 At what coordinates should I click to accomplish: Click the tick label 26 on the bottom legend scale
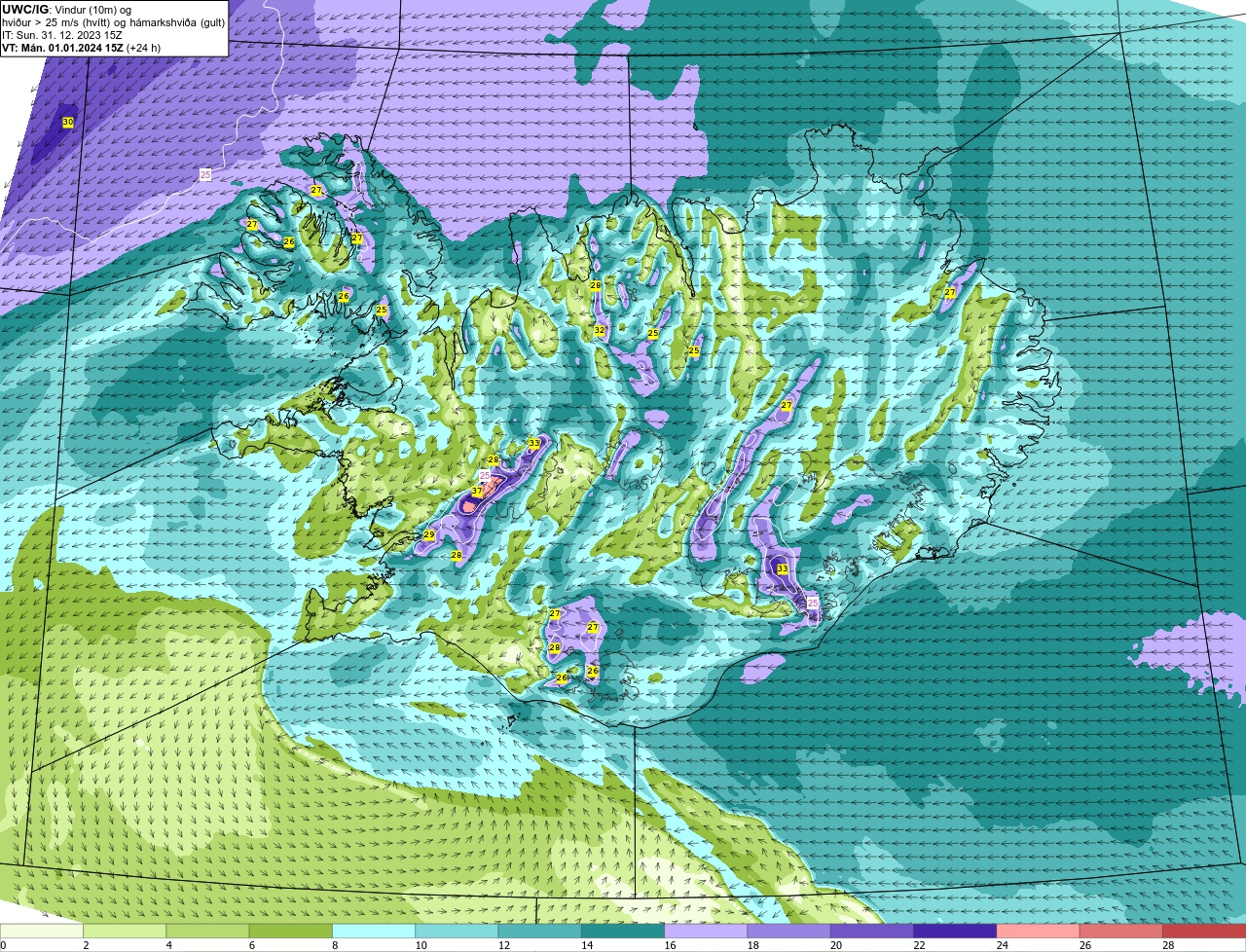pyautogui.click(x=1084, y=945)
